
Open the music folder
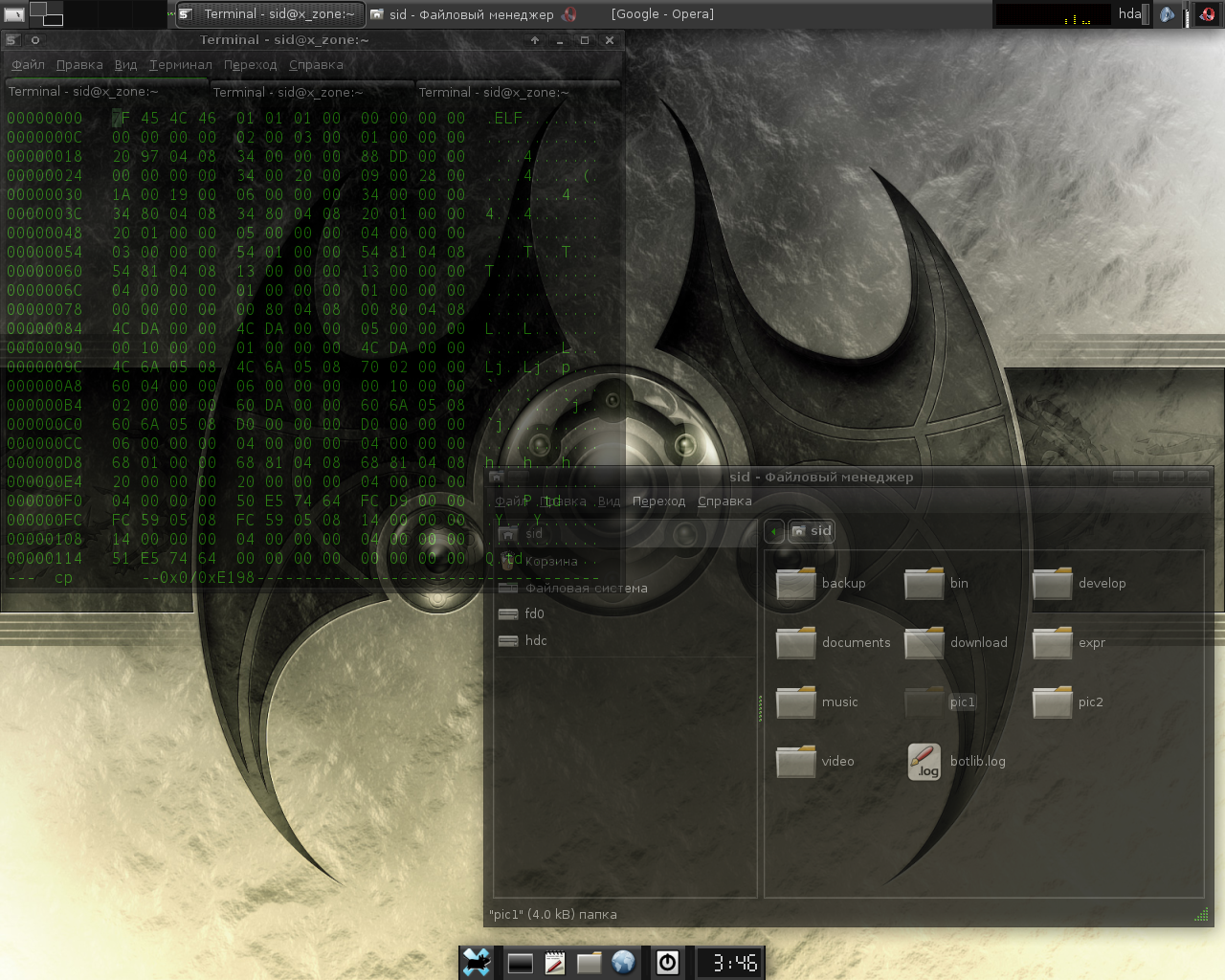point(816,702)
